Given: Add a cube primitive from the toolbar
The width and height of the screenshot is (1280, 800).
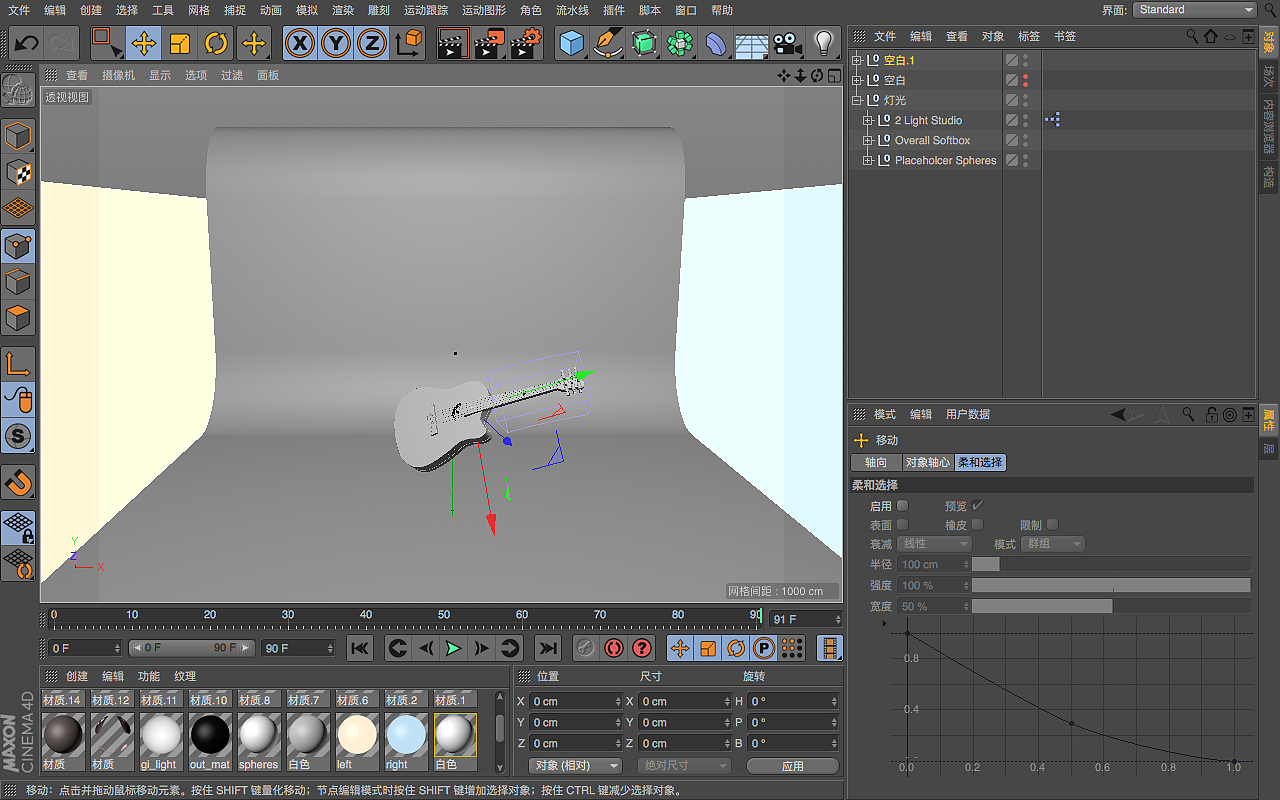Looking at the screenshot, I should (x=571, y=43).
